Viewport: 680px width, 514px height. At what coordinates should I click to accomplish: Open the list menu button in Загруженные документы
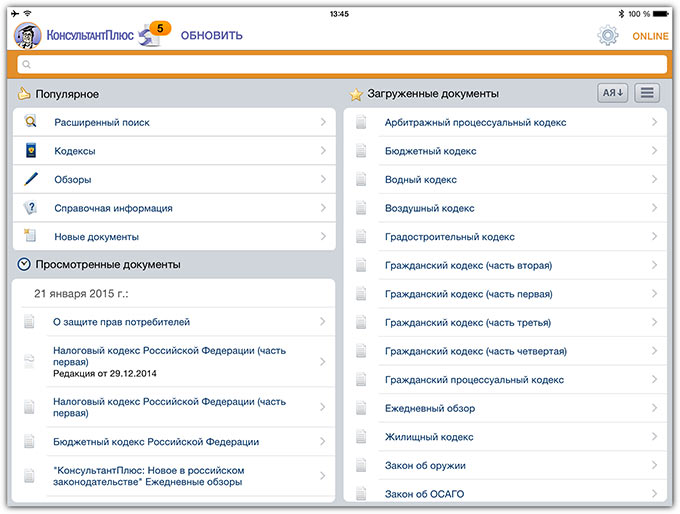coord(647,93)
